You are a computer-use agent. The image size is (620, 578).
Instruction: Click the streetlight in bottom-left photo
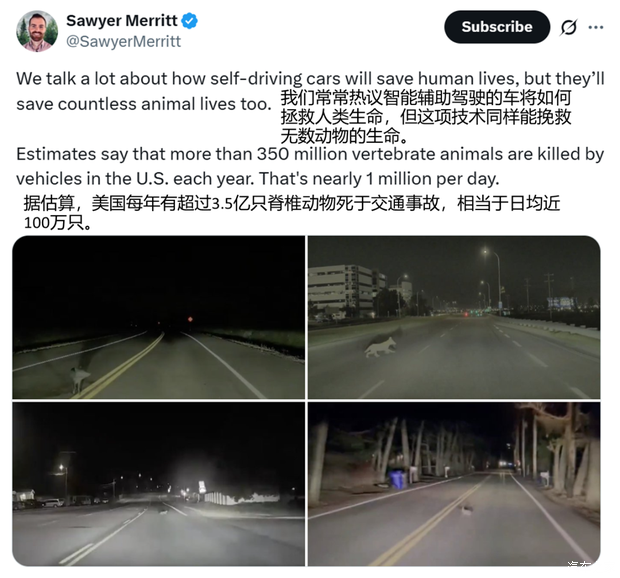point(62,468)
